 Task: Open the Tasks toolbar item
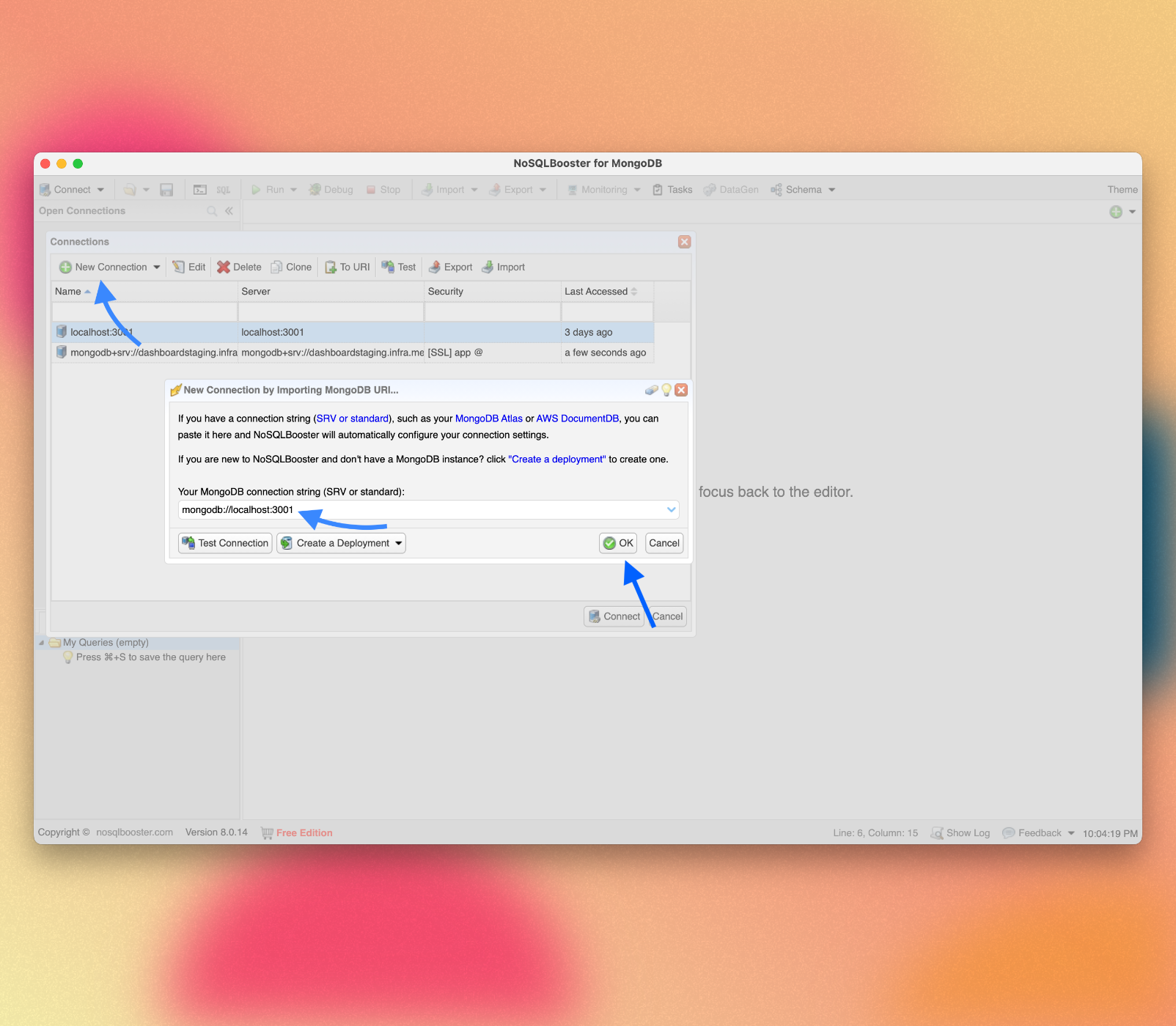click(x=672, y=190)
